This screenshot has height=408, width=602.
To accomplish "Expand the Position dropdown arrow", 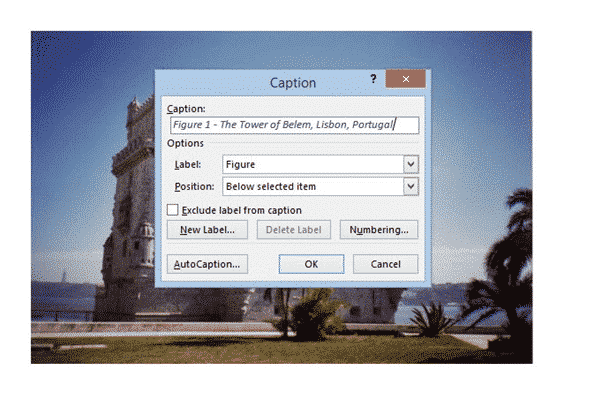I will pyautogui.click(x=410, y=186).
